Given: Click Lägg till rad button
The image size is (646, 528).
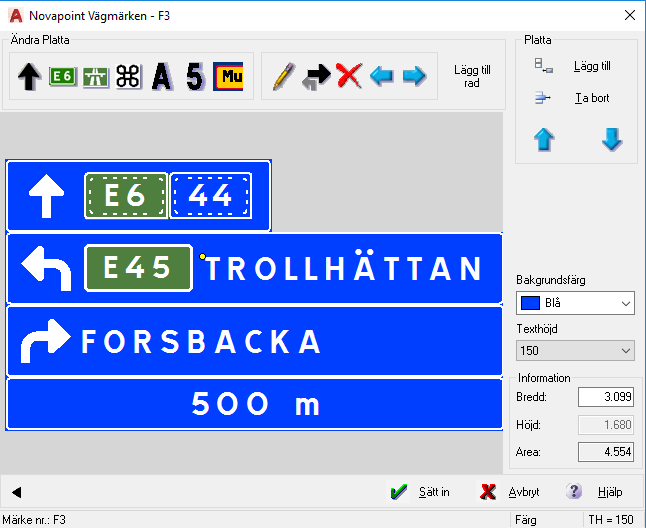Looking at the screenshot, I should tap(472, 76).
